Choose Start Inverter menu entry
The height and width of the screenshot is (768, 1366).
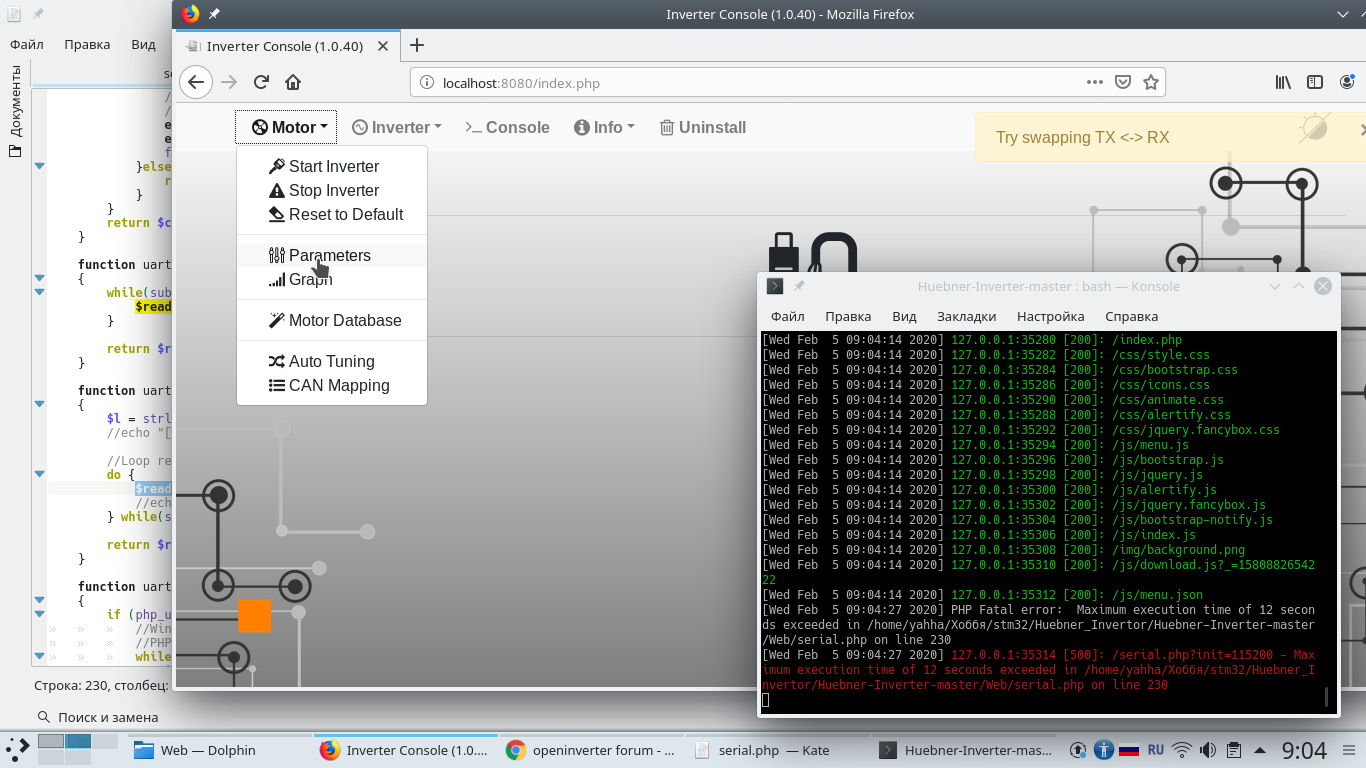pos(333,166)
